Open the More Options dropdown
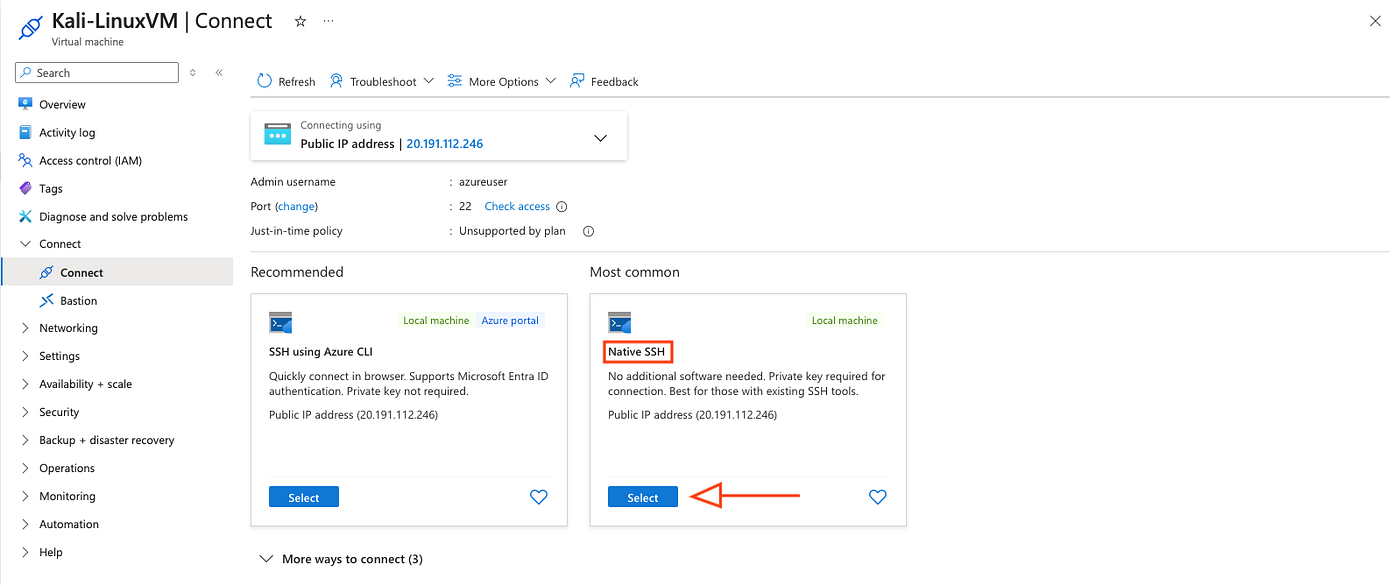 point(502,81)
